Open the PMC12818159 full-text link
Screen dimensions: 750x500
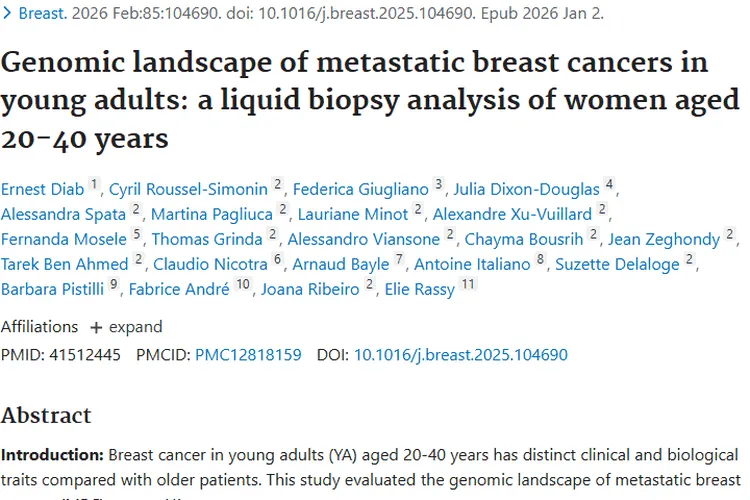248,355
